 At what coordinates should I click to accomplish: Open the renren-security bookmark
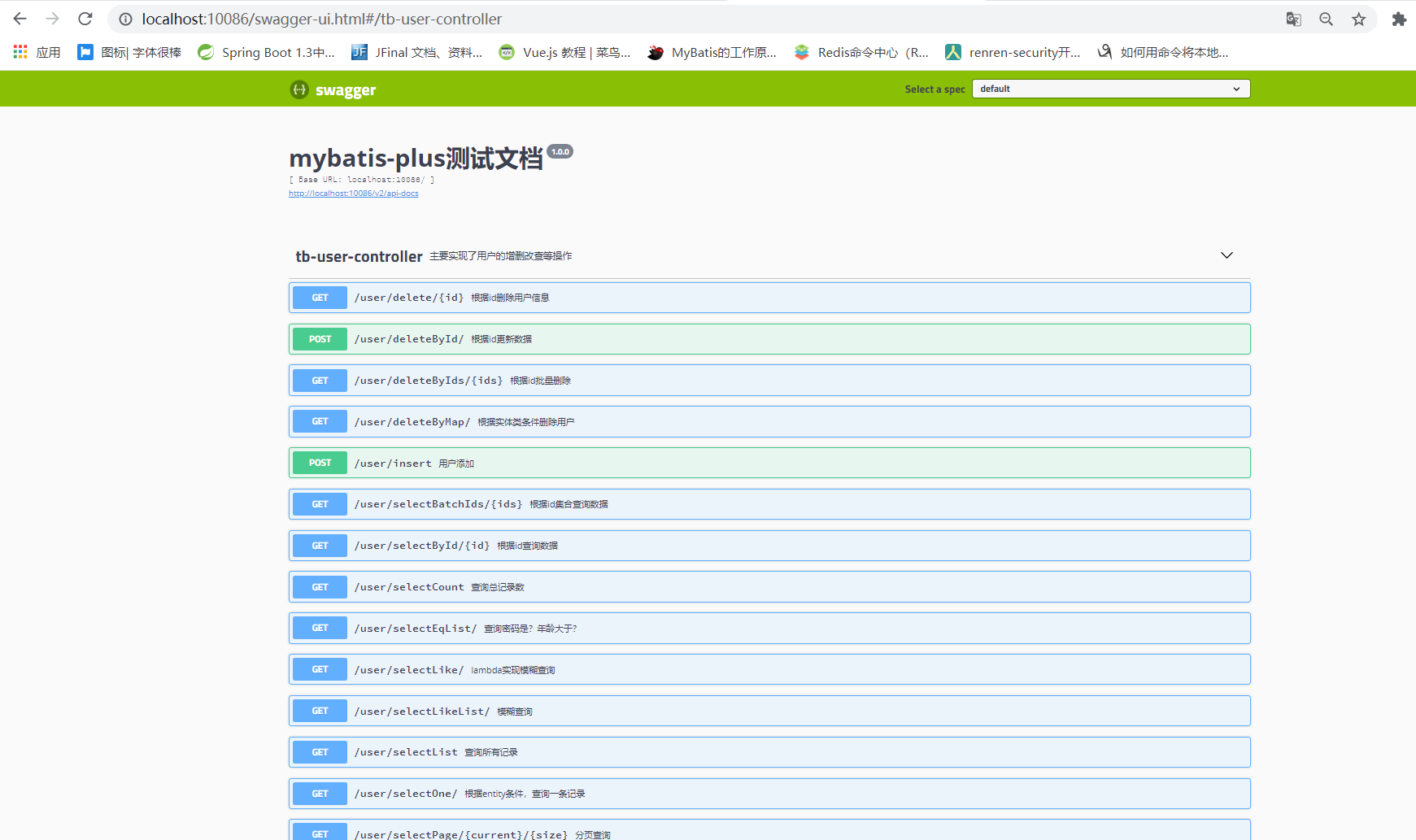[1013, 52]
